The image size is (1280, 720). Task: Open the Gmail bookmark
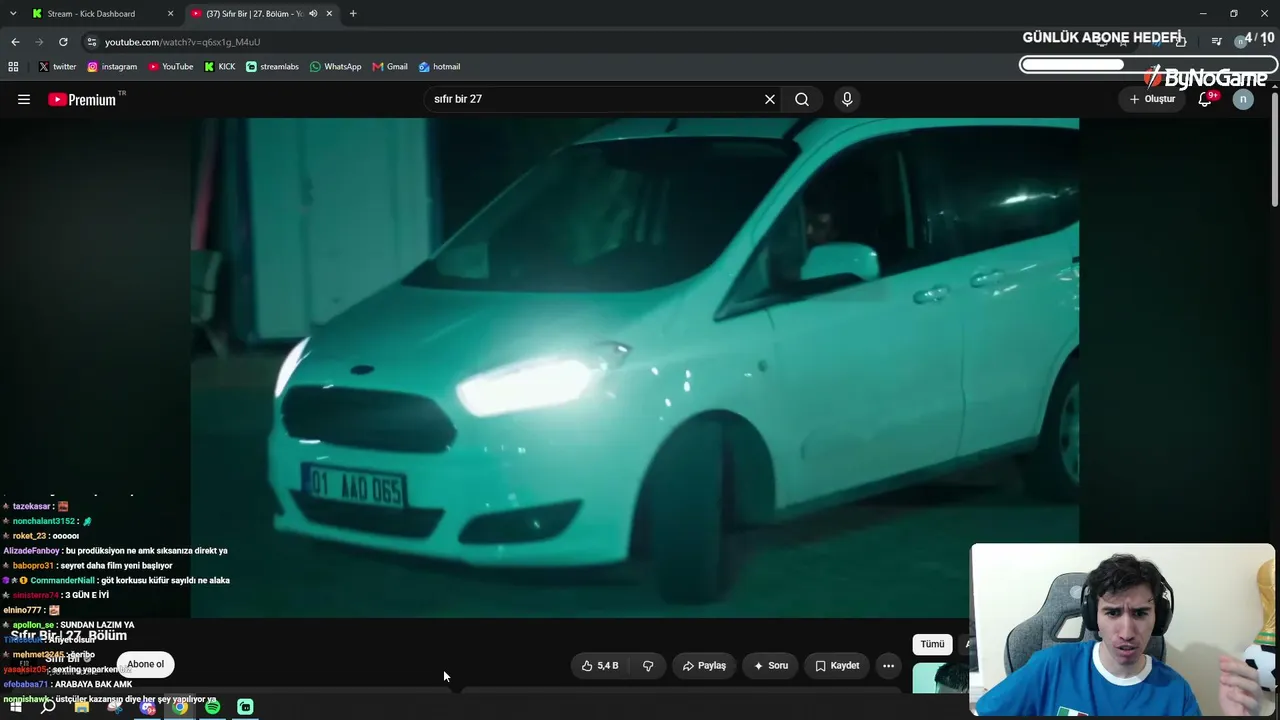(390, 67)
